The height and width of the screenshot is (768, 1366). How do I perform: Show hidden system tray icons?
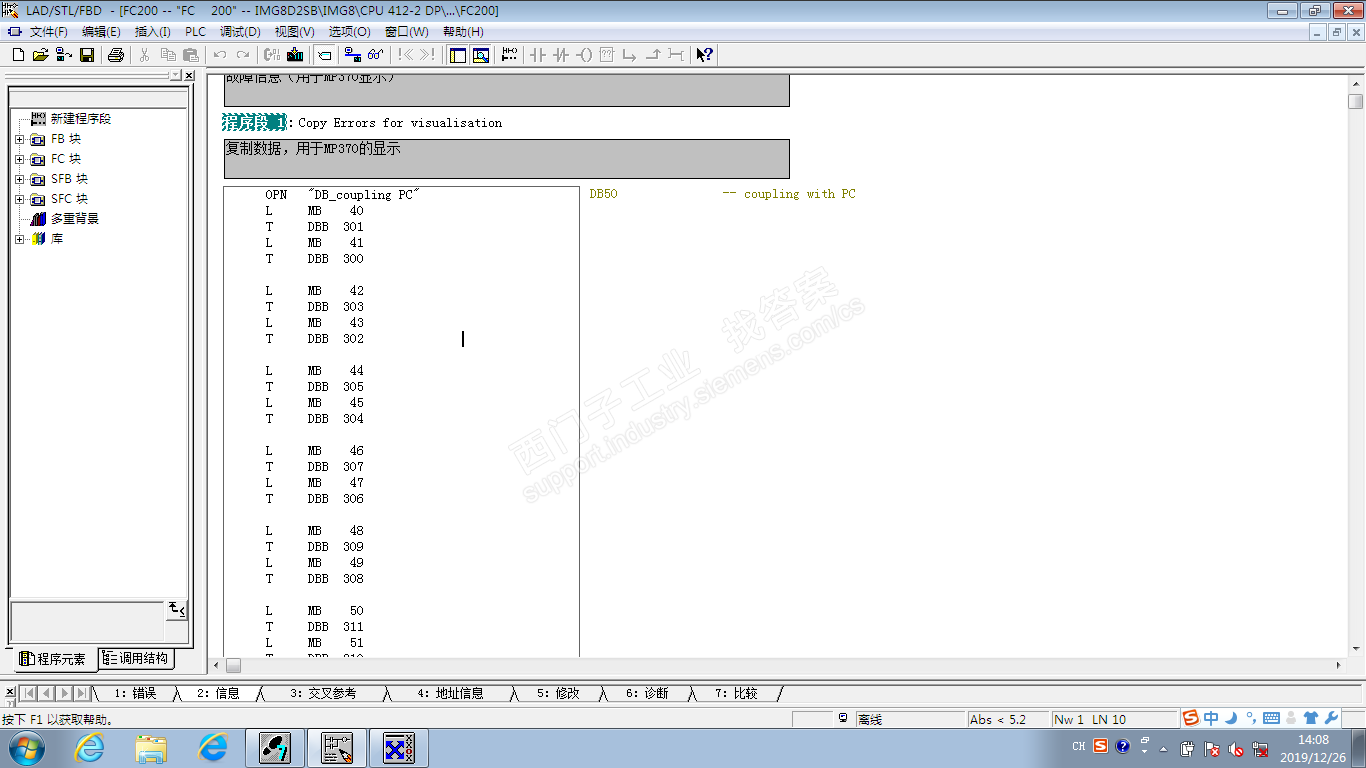pos(1163,748)
